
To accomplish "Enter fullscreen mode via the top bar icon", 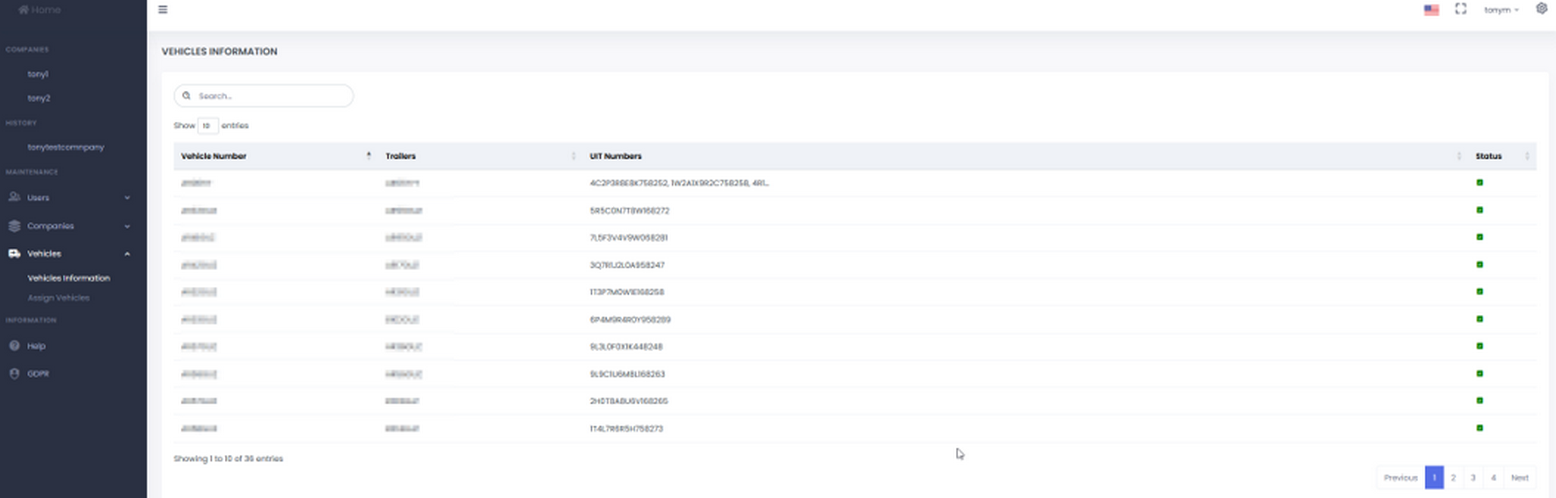I will point(1460,9).
